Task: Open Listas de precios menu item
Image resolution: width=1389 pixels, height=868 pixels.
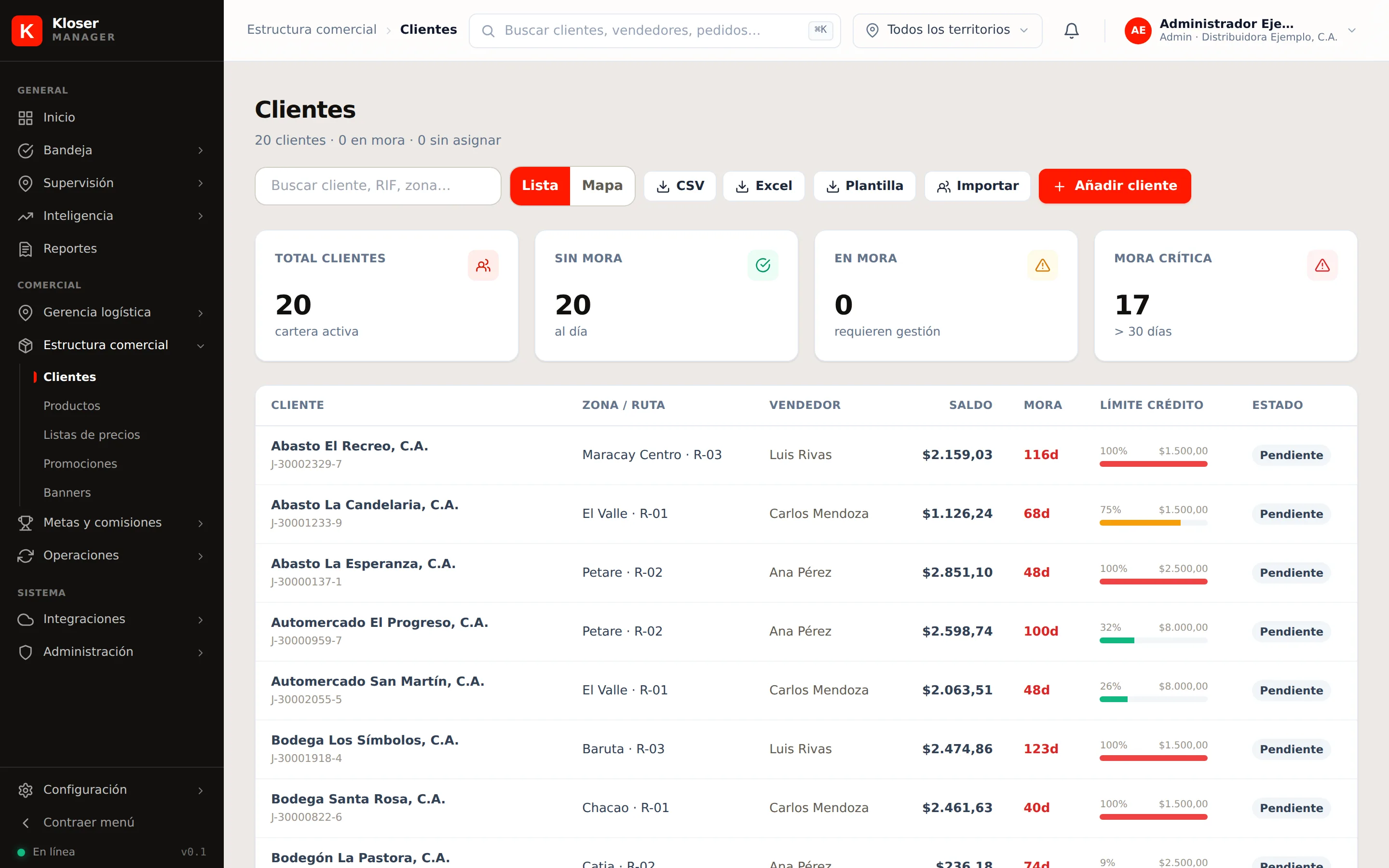Action: pos(92,434)
